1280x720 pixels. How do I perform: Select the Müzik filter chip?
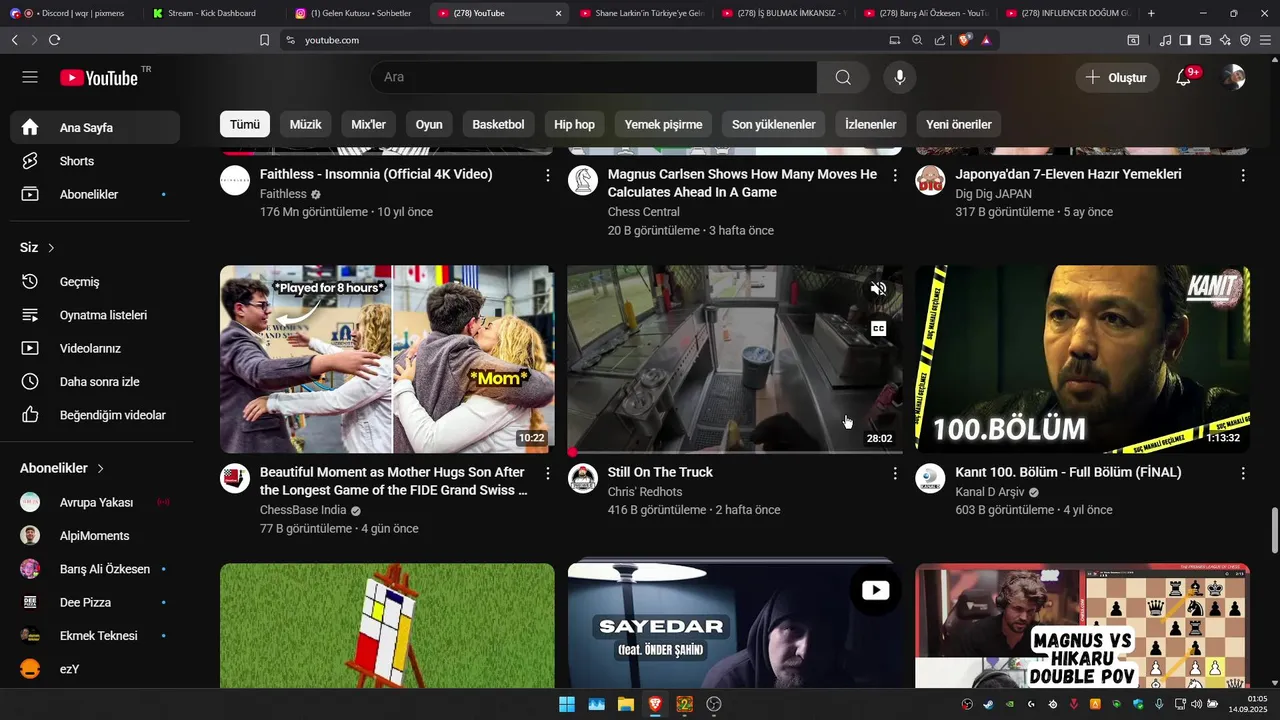click(x=305, y=124)
